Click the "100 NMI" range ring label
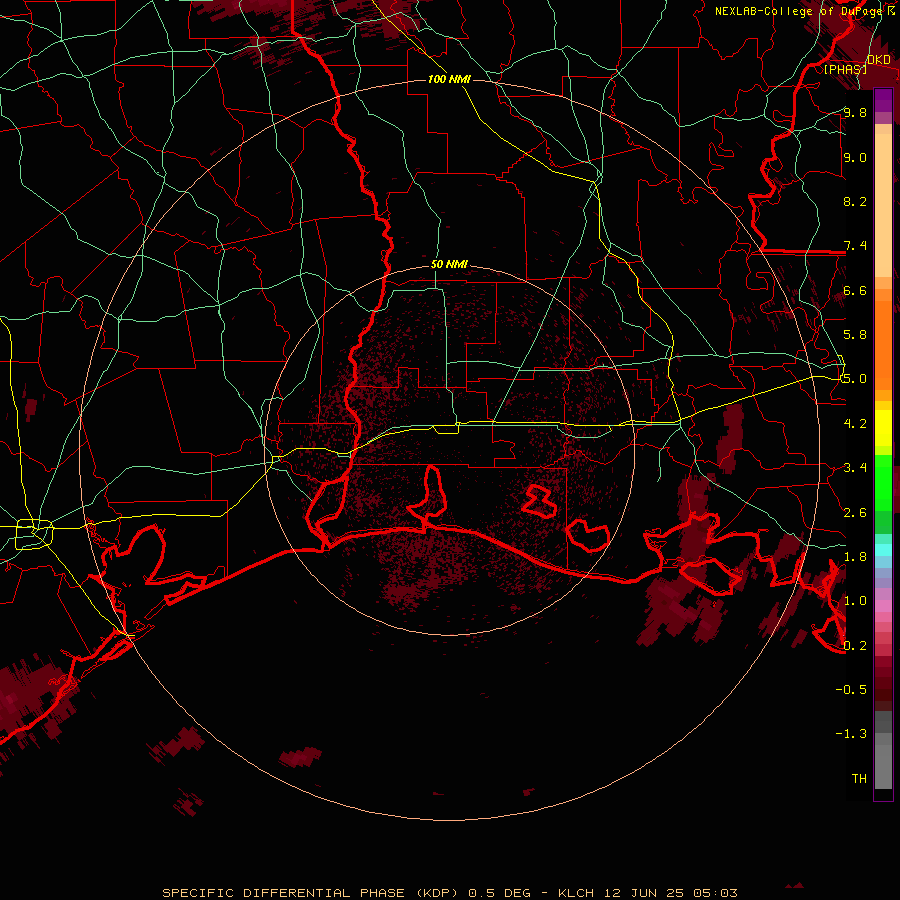Image resolution: width=900 pixels, height=900 pixels. tap(449, 79)
